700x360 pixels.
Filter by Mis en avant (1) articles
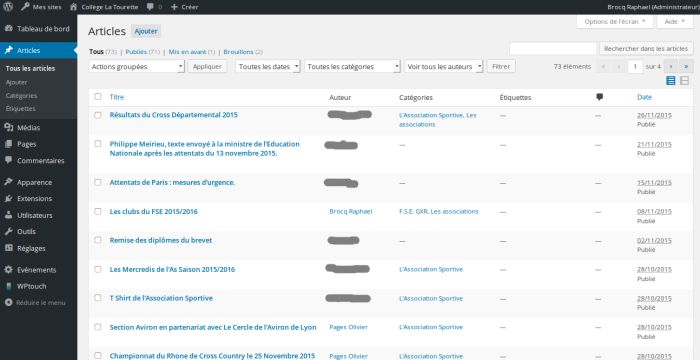pos(192,52)
